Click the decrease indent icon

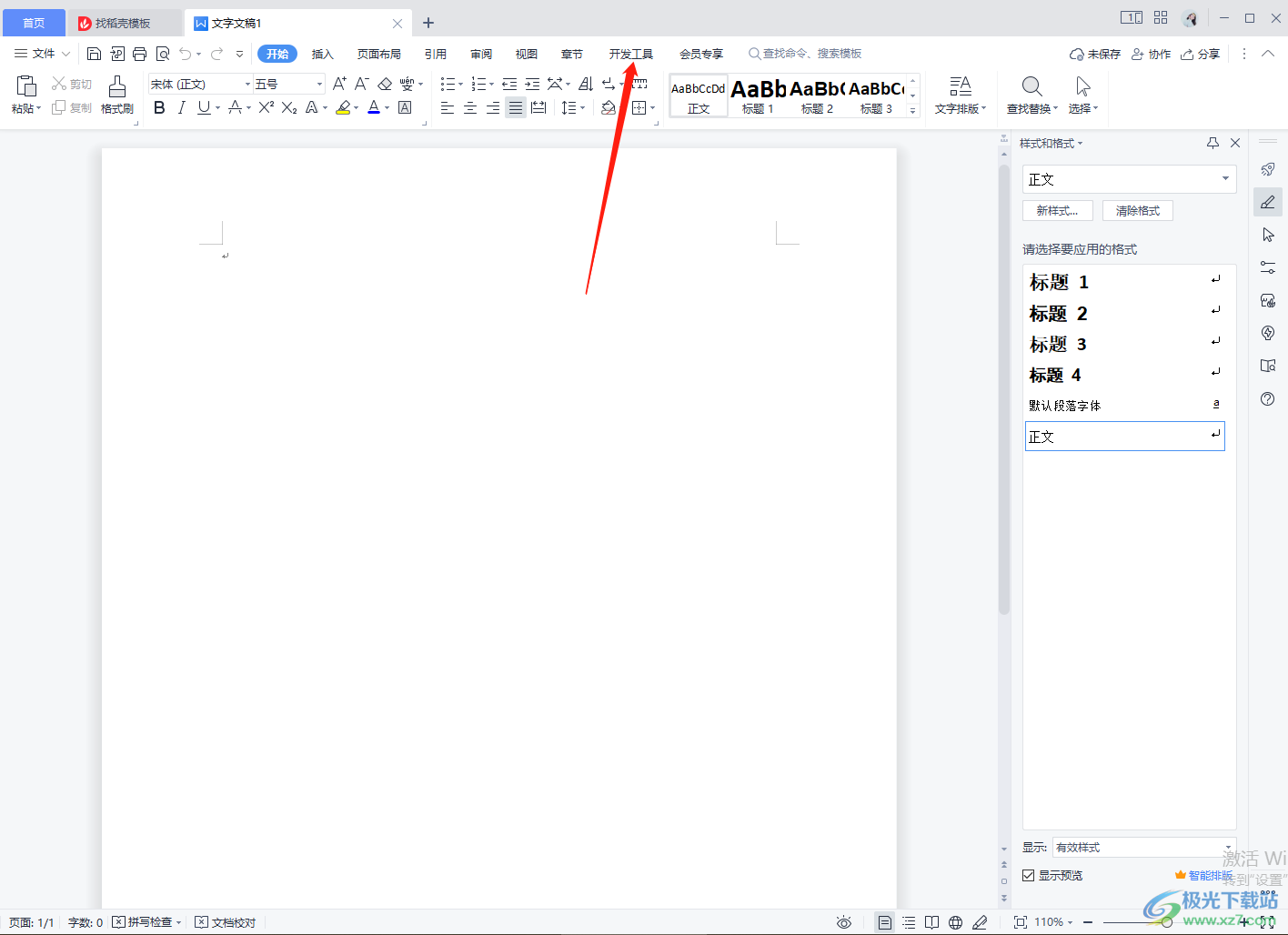coord(509,84)
